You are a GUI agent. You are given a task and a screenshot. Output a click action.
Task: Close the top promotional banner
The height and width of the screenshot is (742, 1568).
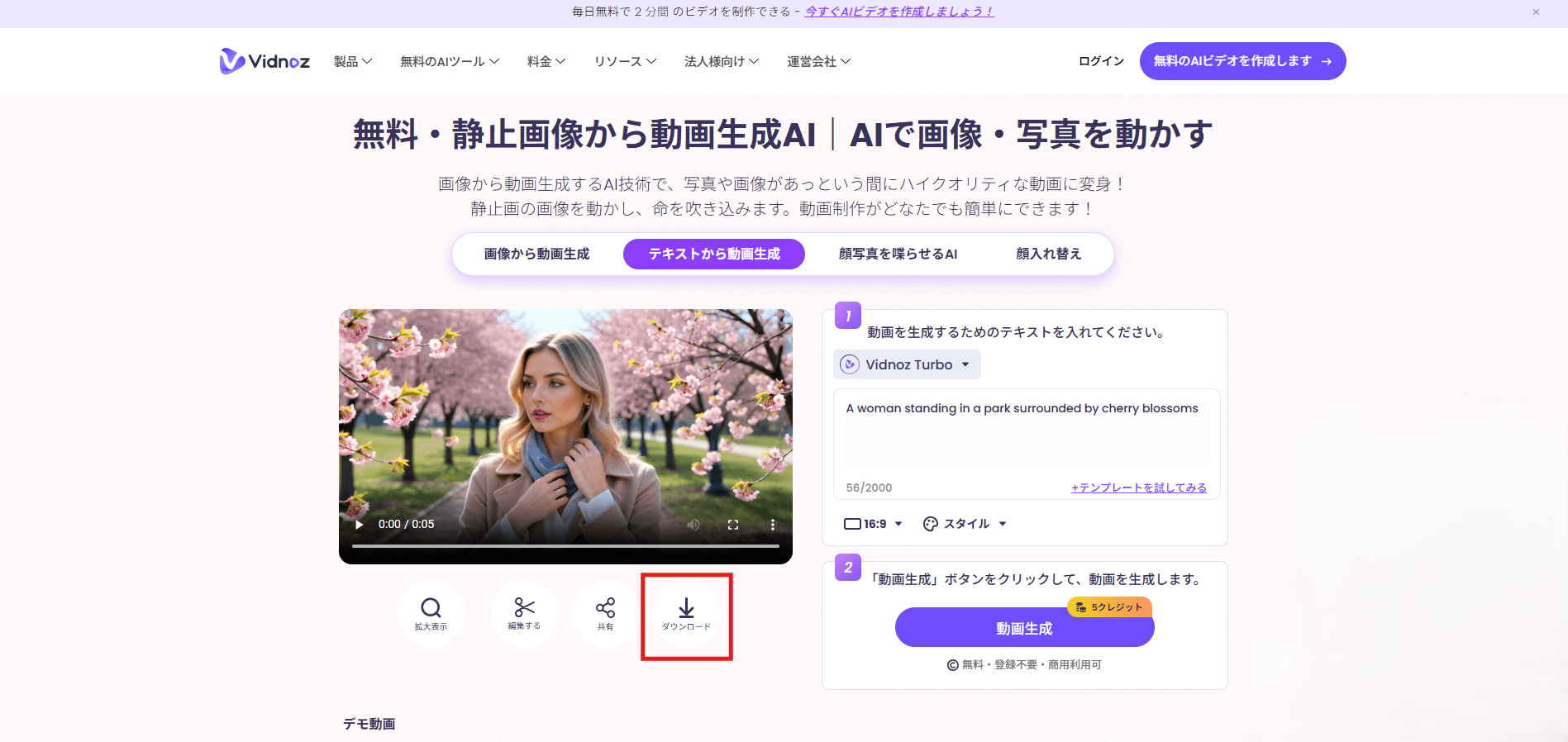1536,12
